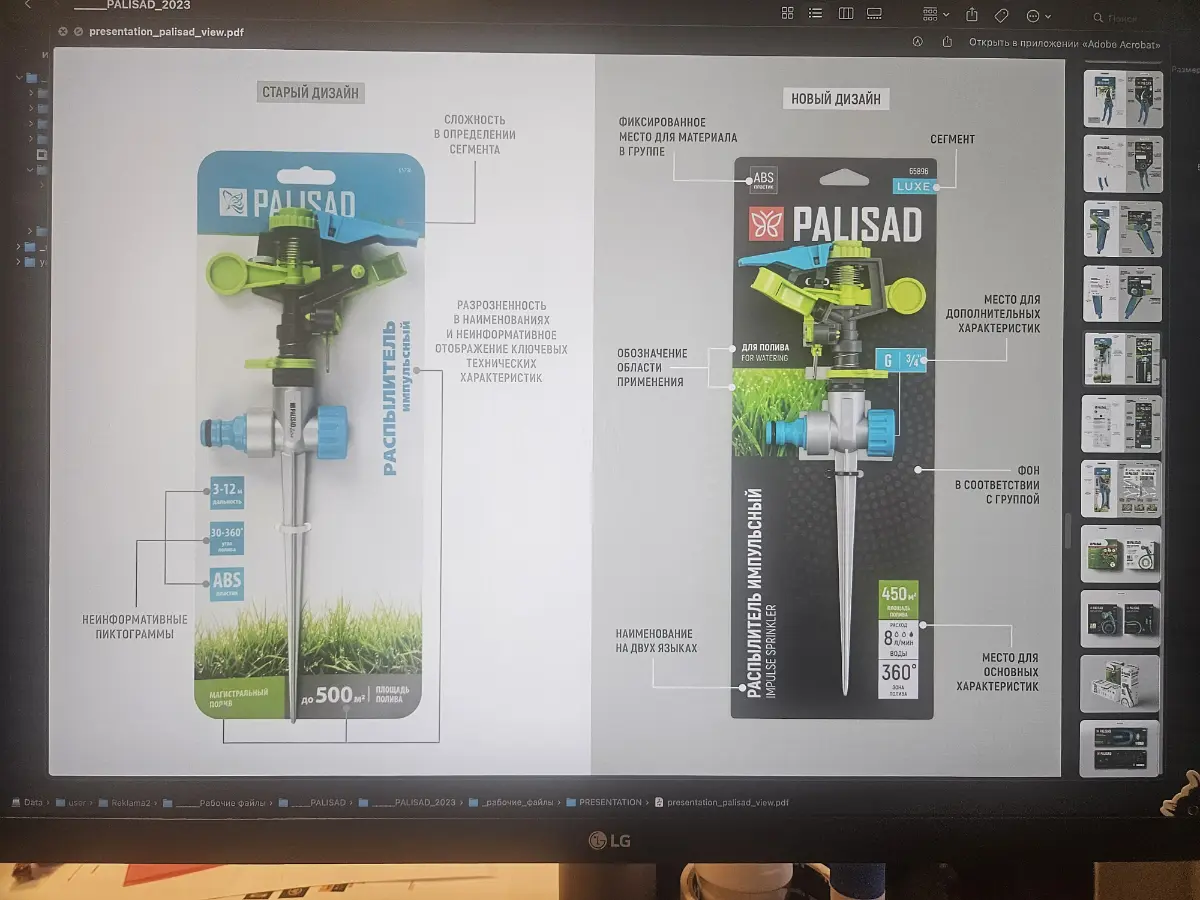Select the first page thumbnail in sidebar

1122,98
